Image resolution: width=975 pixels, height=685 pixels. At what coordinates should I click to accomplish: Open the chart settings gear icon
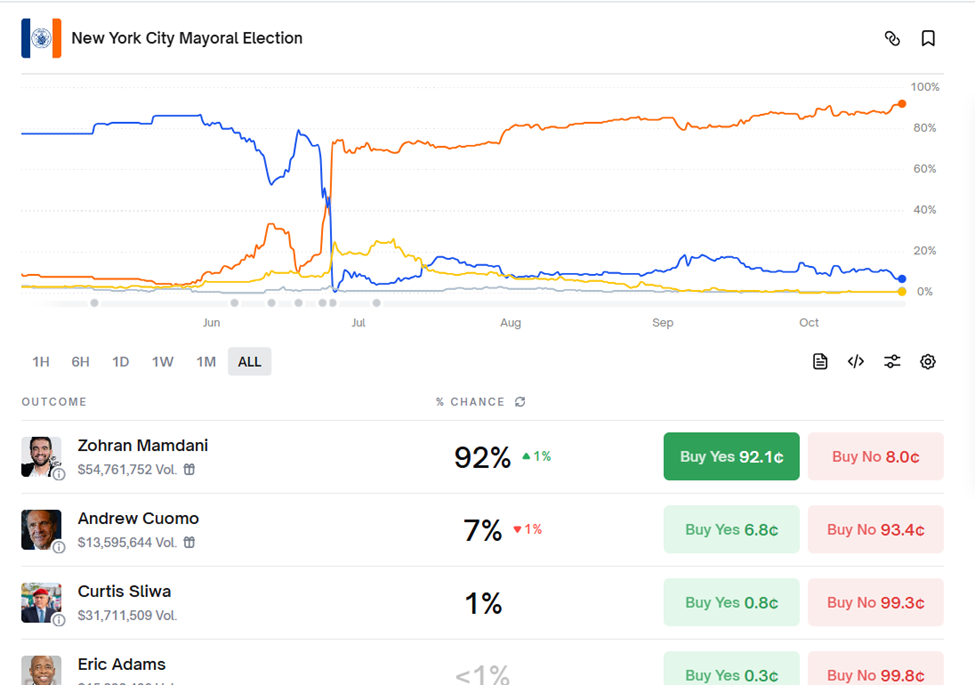pyautogui.click(x=928, y=362)
